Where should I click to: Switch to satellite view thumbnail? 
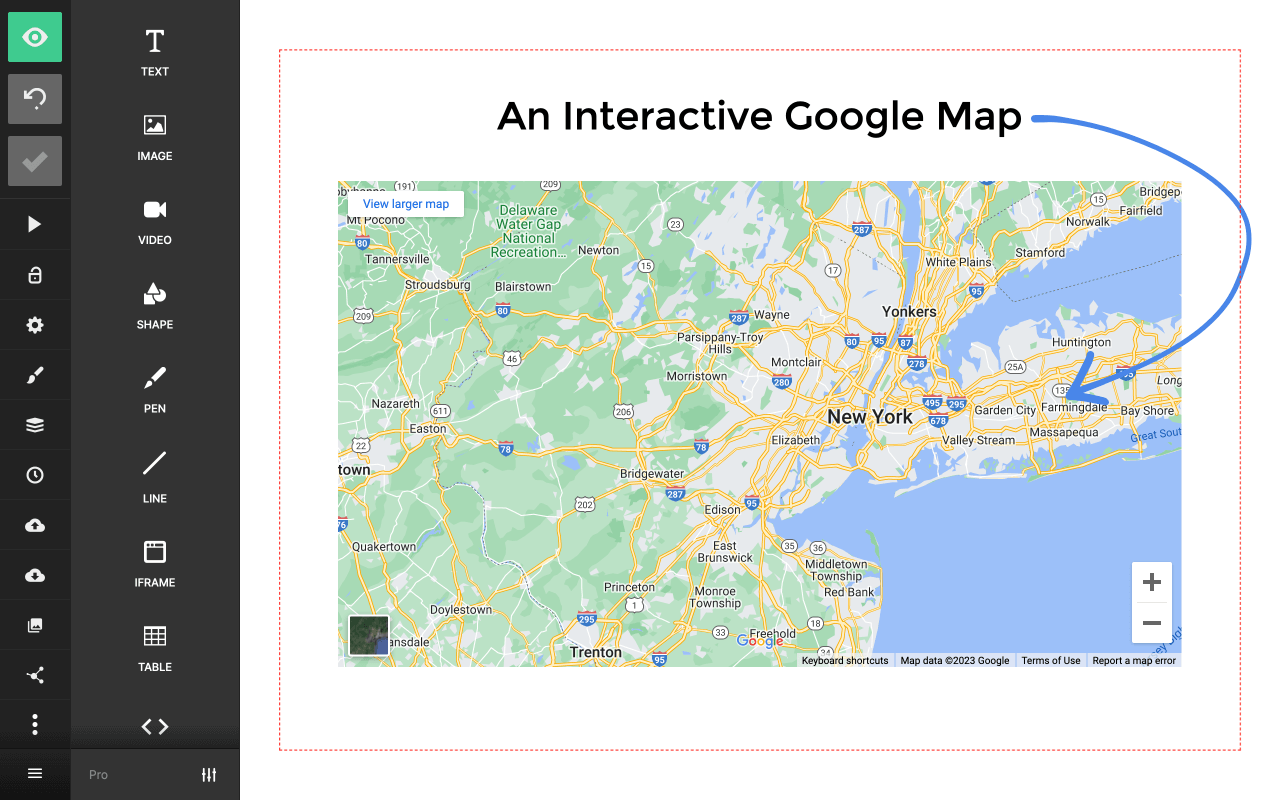click(369, 636)
